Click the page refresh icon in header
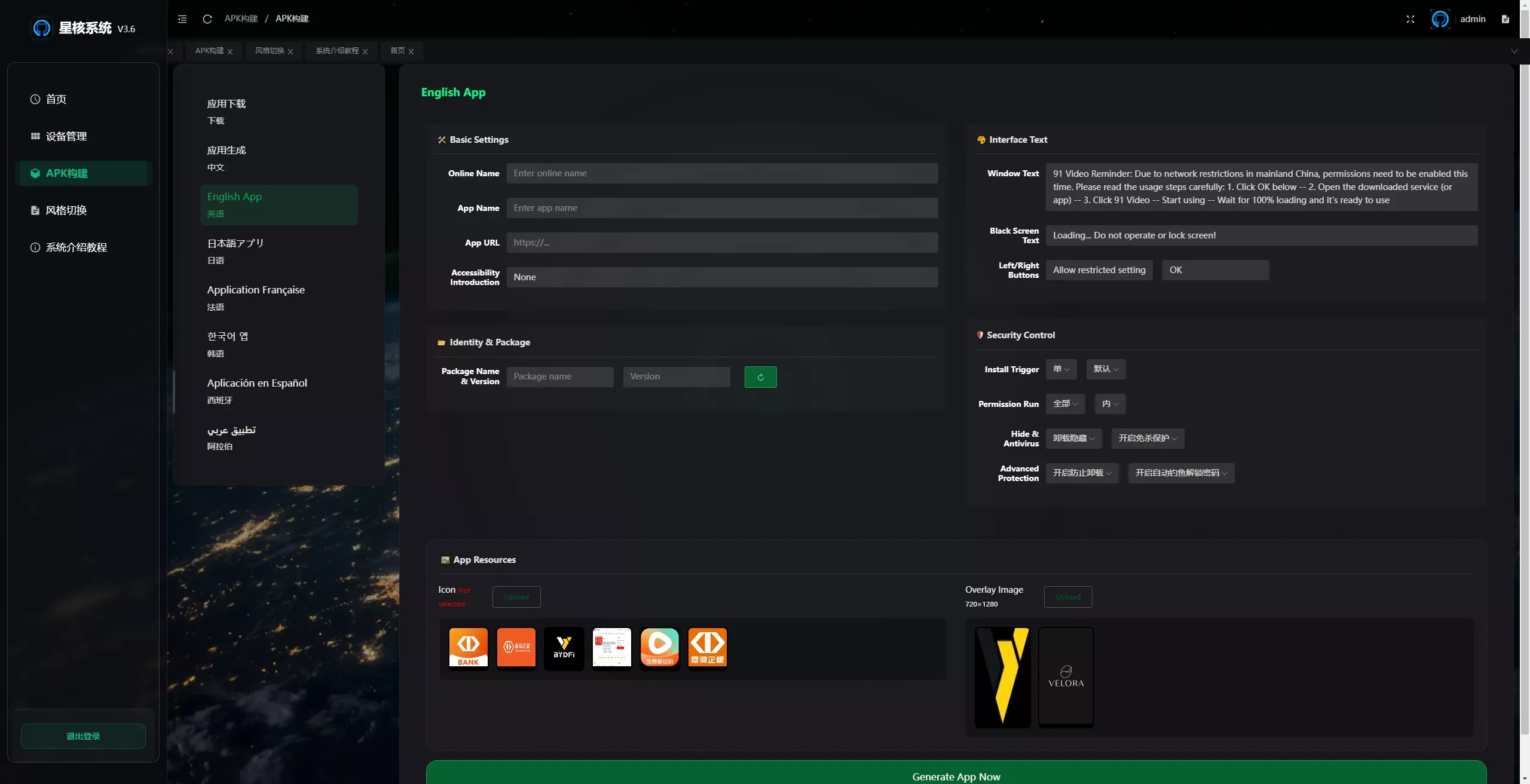Image resolution: width=1530 pixels, height=784 pixels. click(x=207, y=19)
